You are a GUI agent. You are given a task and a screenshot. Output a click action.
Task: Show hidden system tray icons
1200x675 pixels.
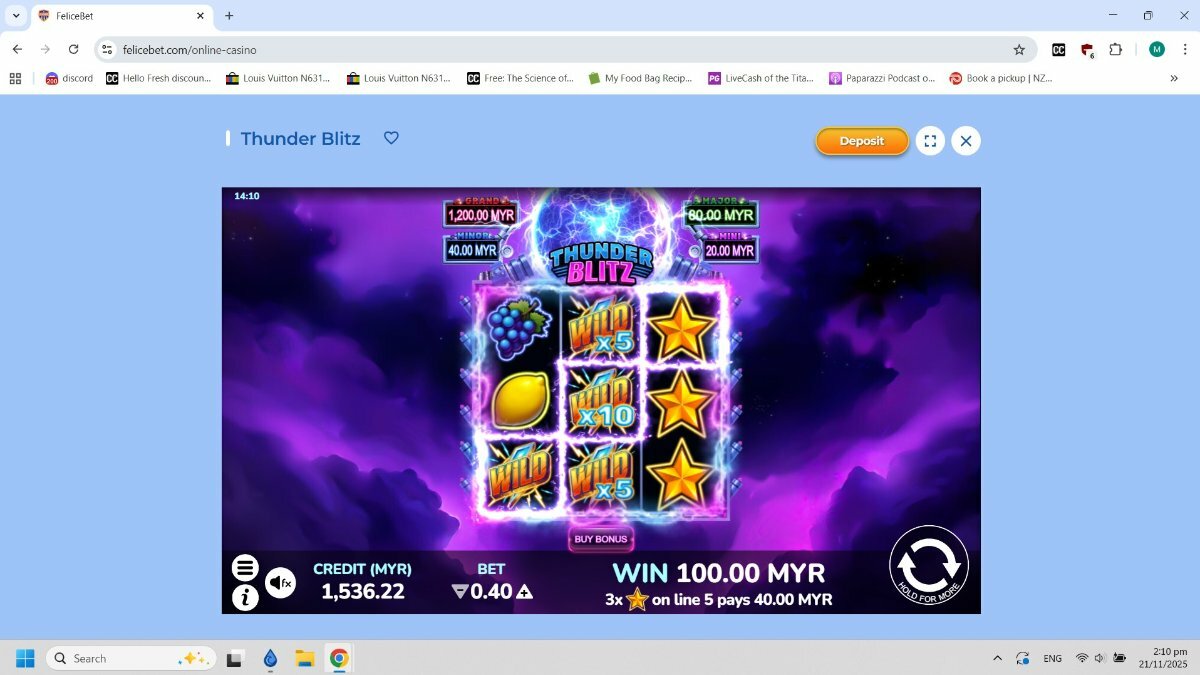997,658
